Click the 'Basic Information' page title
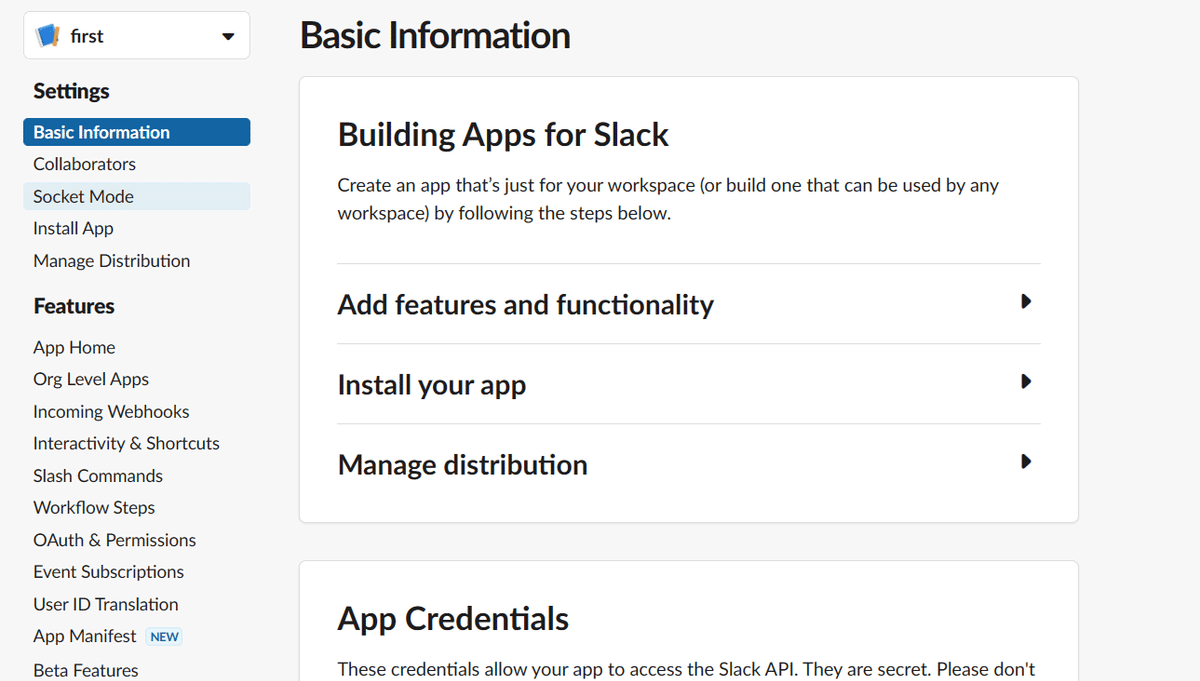1200x681 pixels. click(x=435, y=35)
